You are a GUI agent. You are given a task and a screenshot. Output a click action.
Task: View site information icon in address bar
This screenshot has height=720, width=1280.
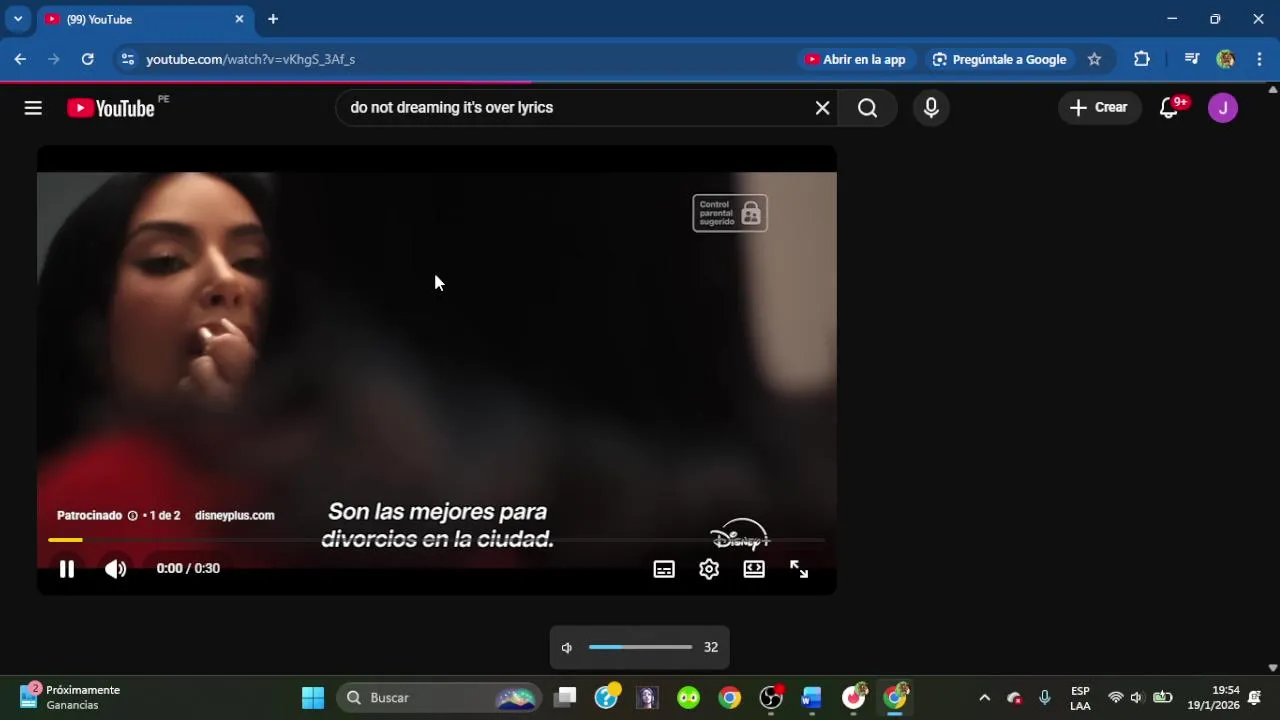pyautogui.click(x=127, y=59)
